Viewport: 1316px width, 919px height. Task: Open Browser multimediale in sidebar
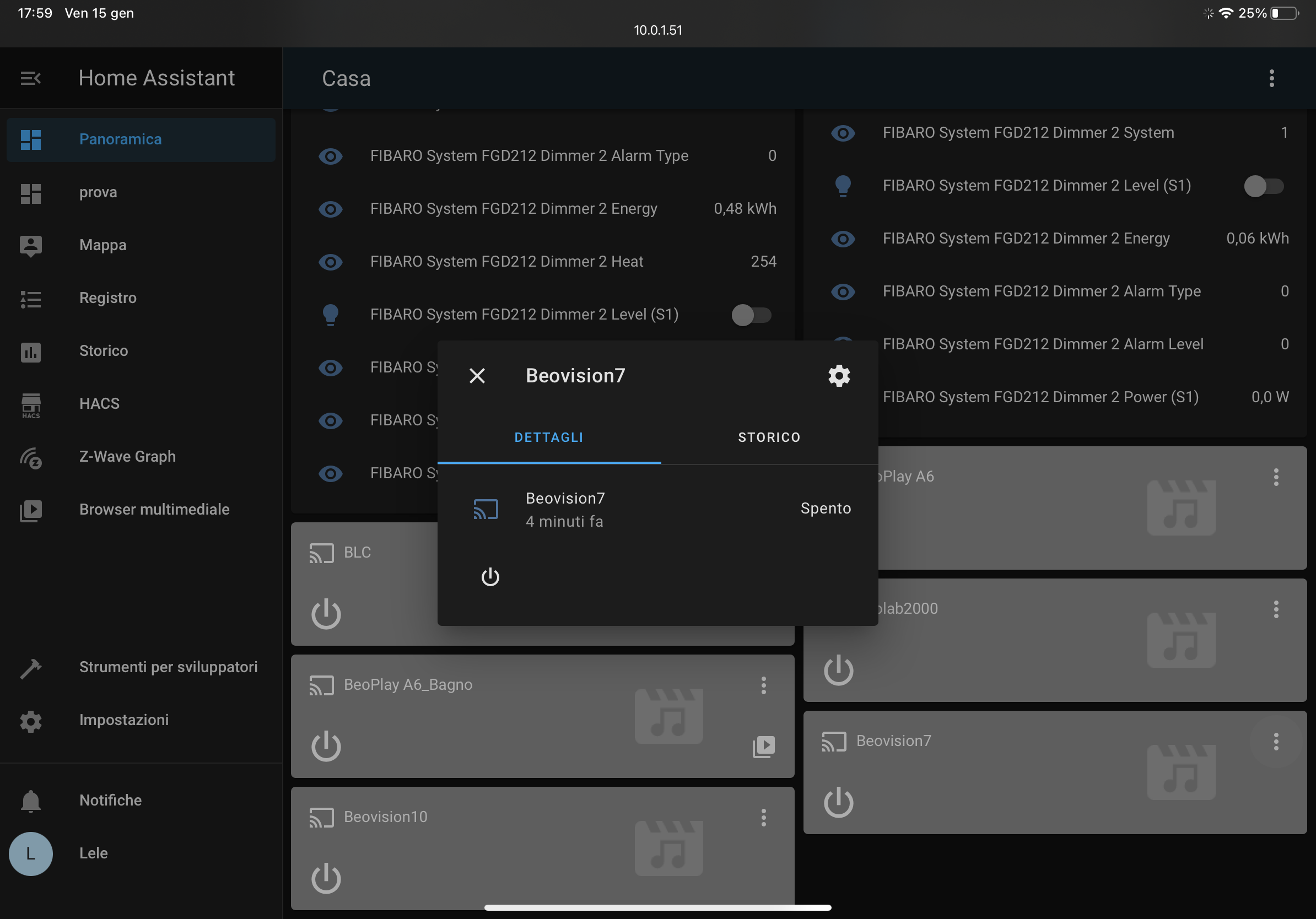154,509
